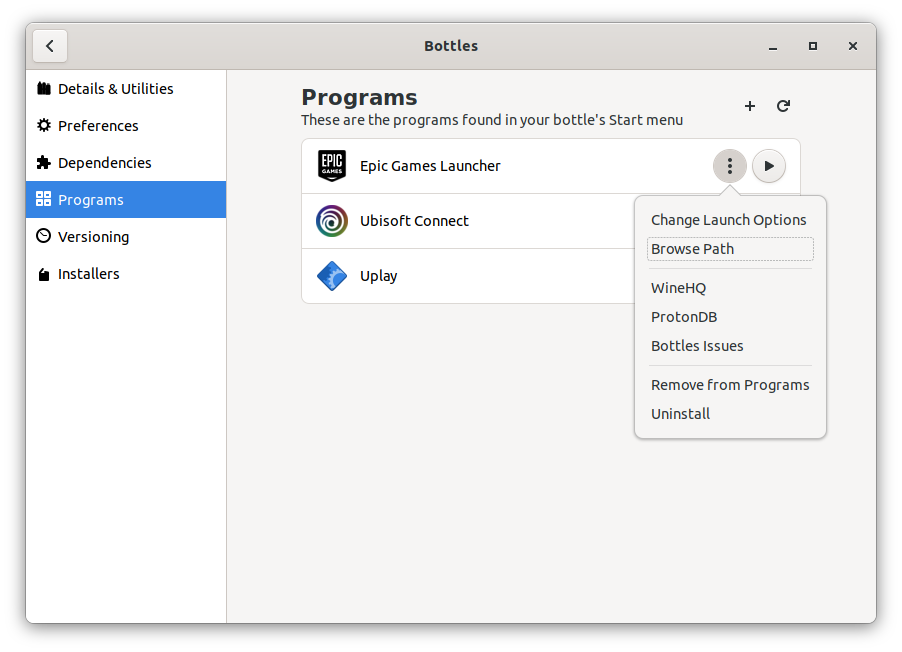Click the Uplay program icon
Viewport: 902px width, 652px height.
click(x=331, y=275)
